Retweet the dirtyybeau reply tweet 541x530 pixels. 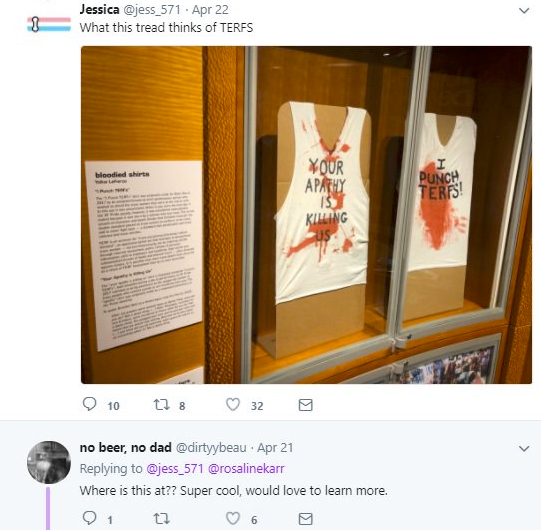click(161, 518)
